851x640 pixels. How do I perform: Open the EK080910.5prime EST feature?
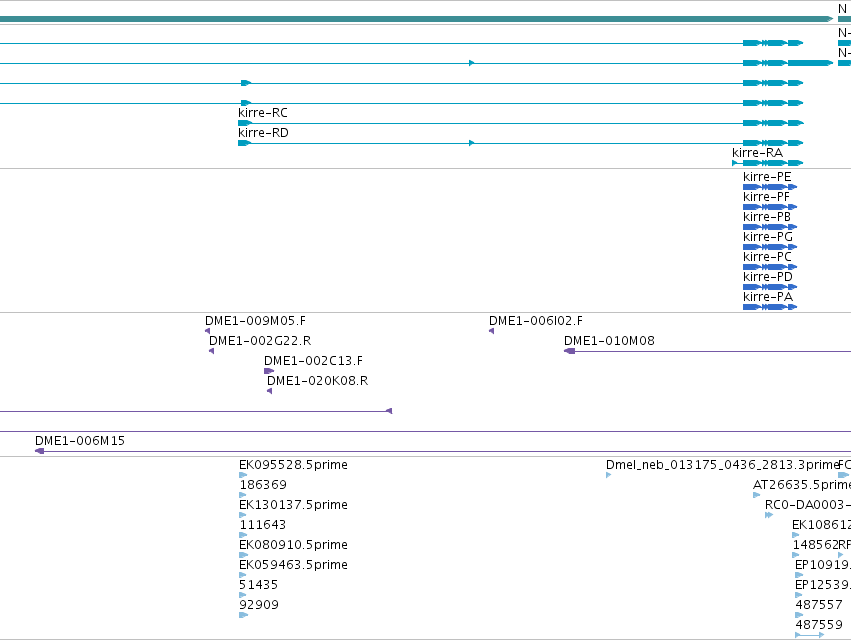[293, 545]
